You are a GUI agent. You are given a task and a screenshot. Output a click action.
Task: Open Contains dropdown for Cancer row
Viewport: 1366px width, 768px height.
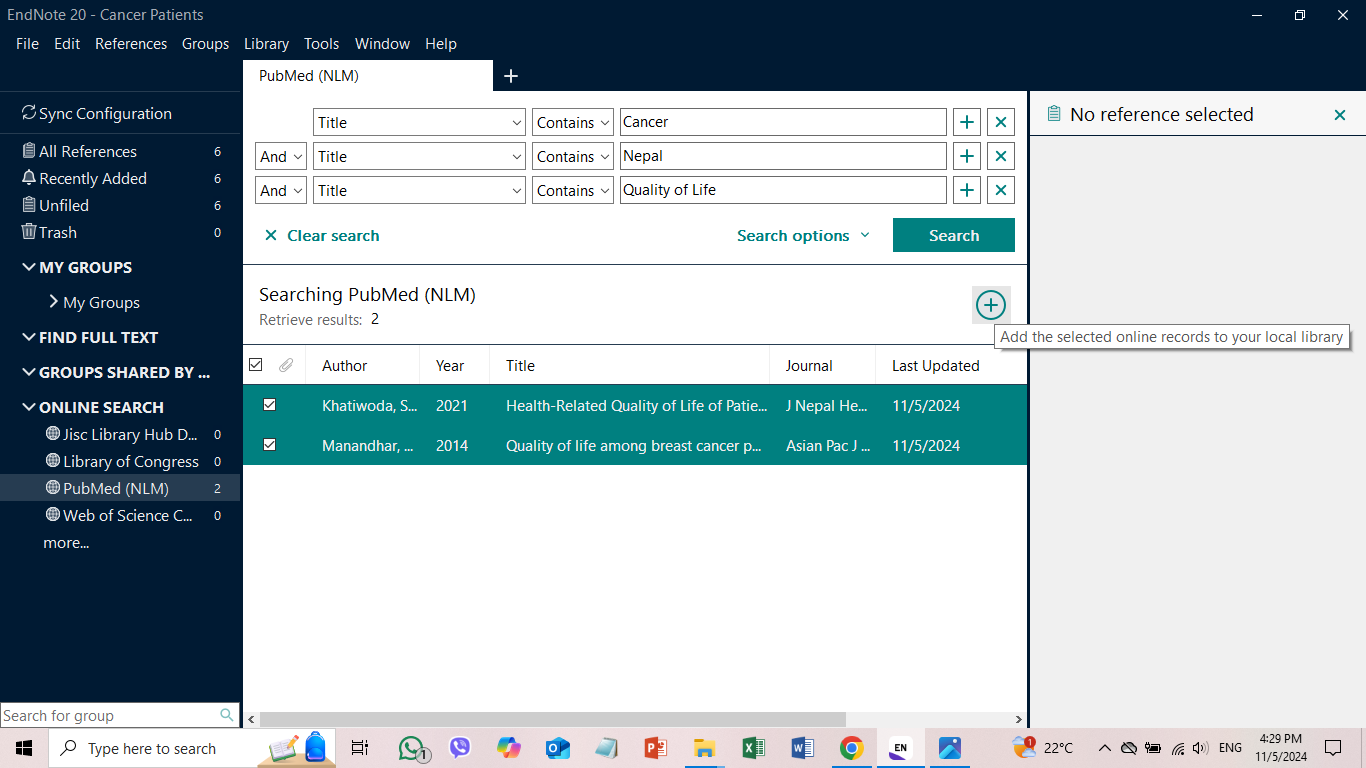pos(572,122)
